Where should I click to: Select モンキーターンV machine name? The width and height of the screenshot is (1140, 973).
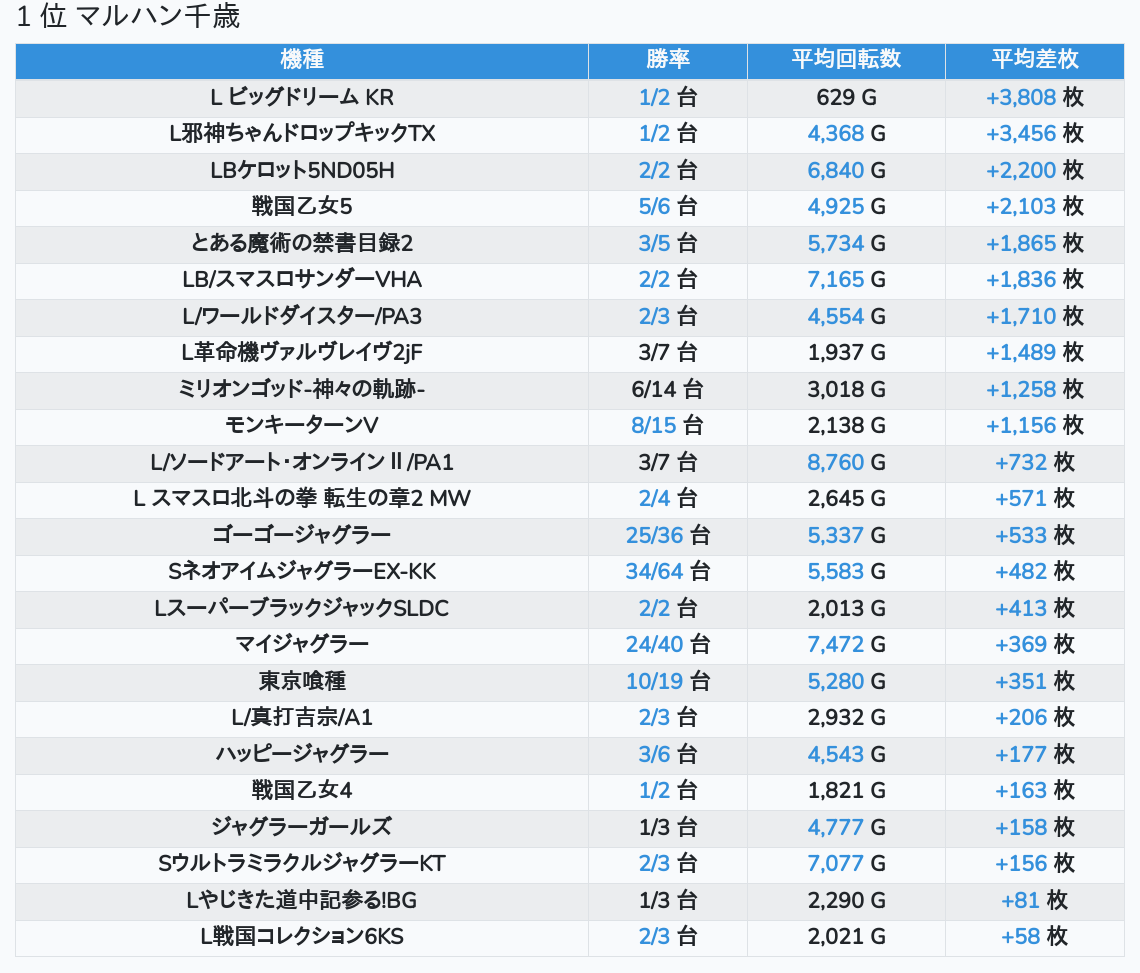[x=302, y=425]
